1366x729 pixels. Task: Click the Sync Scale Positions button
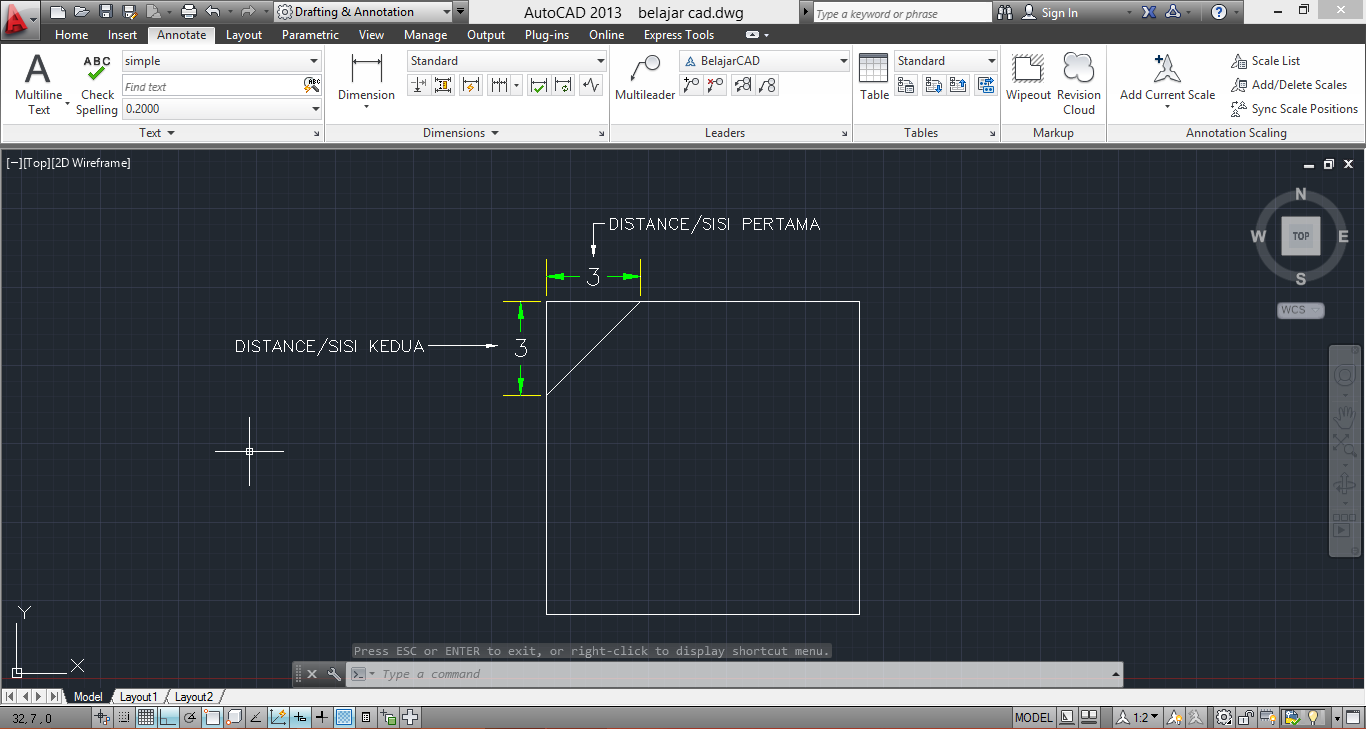pos(1295,109)
